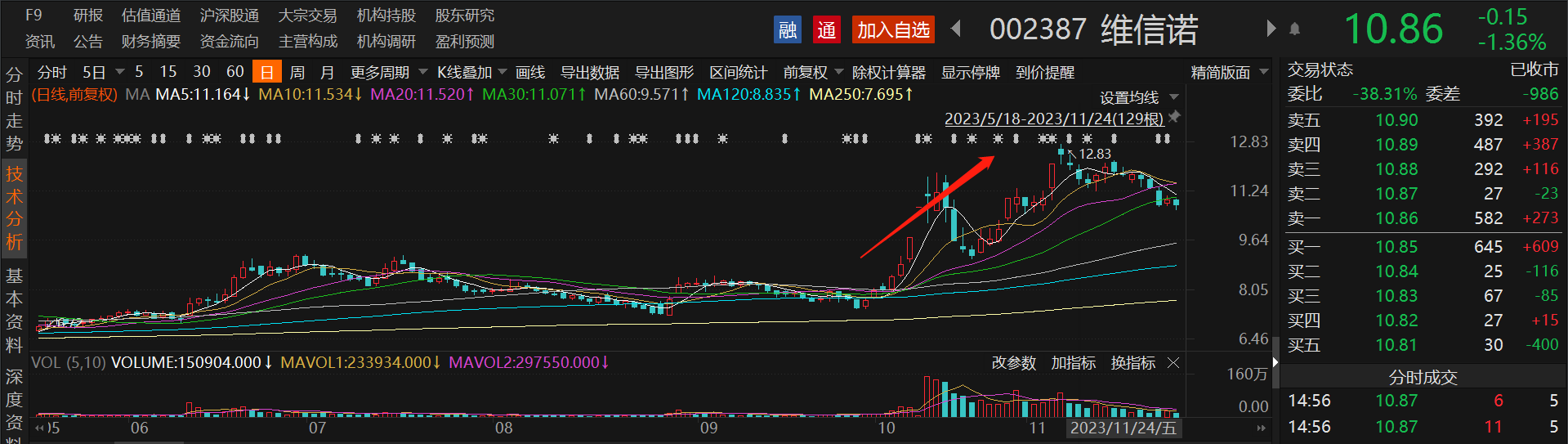Click the 12.83 high price marker

1095,154
